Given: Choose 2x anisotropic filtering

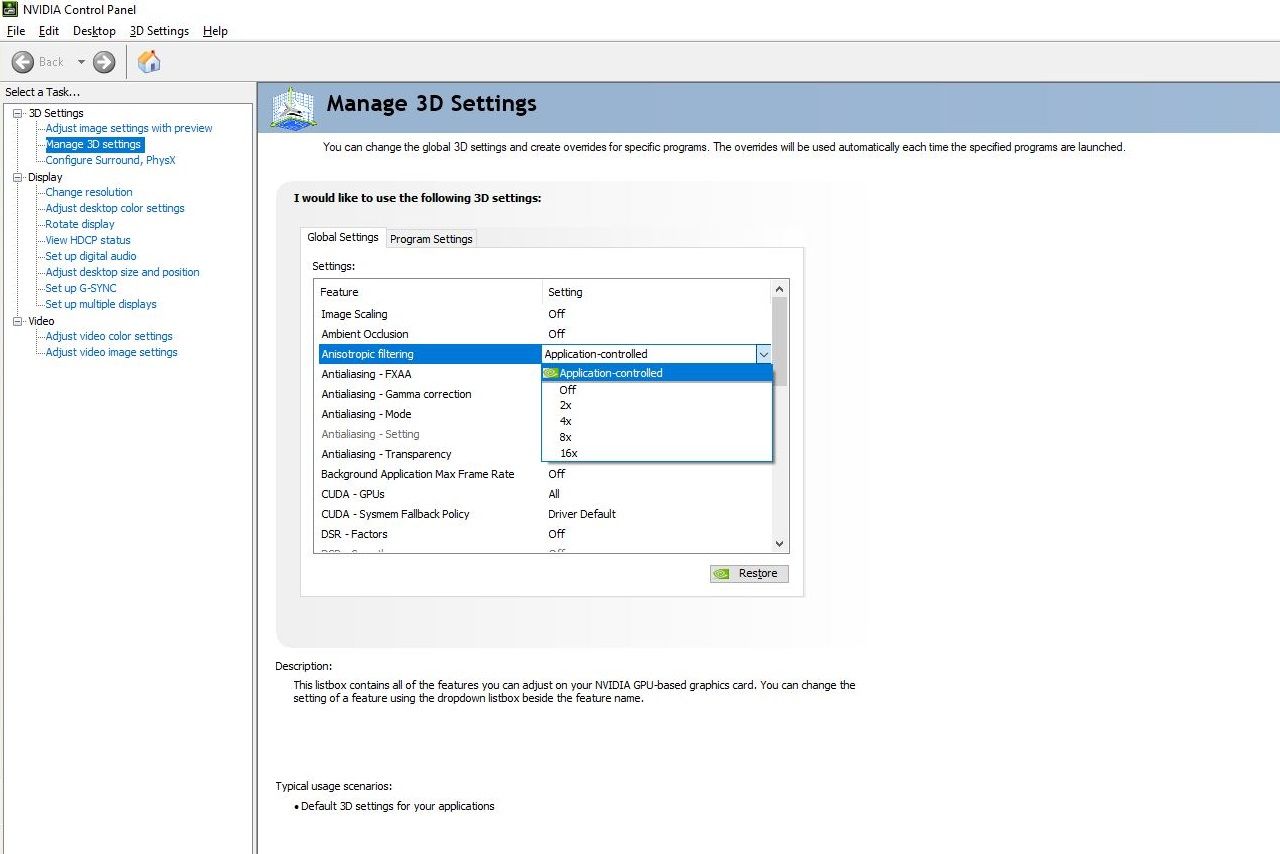Looking at the screenshot, I should 657,405.
